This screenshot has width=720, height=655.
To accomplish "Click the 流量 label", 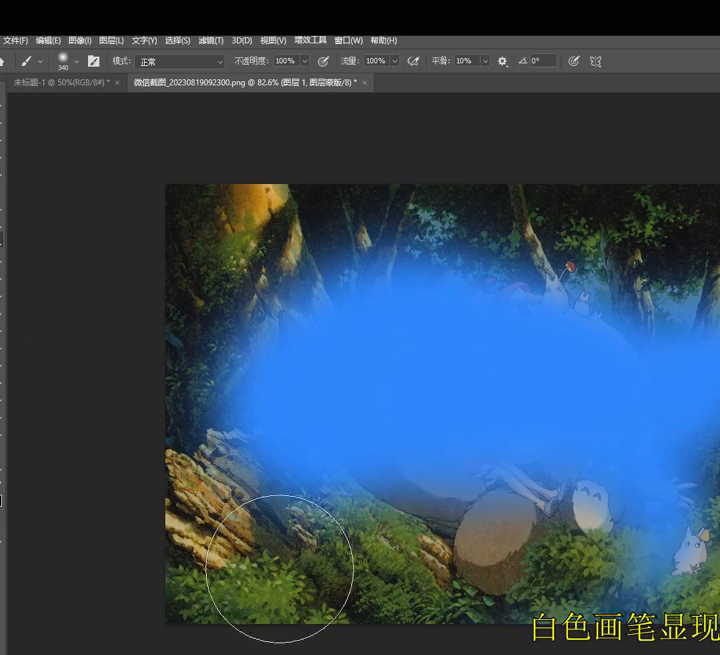I will (x=351, y=61).
